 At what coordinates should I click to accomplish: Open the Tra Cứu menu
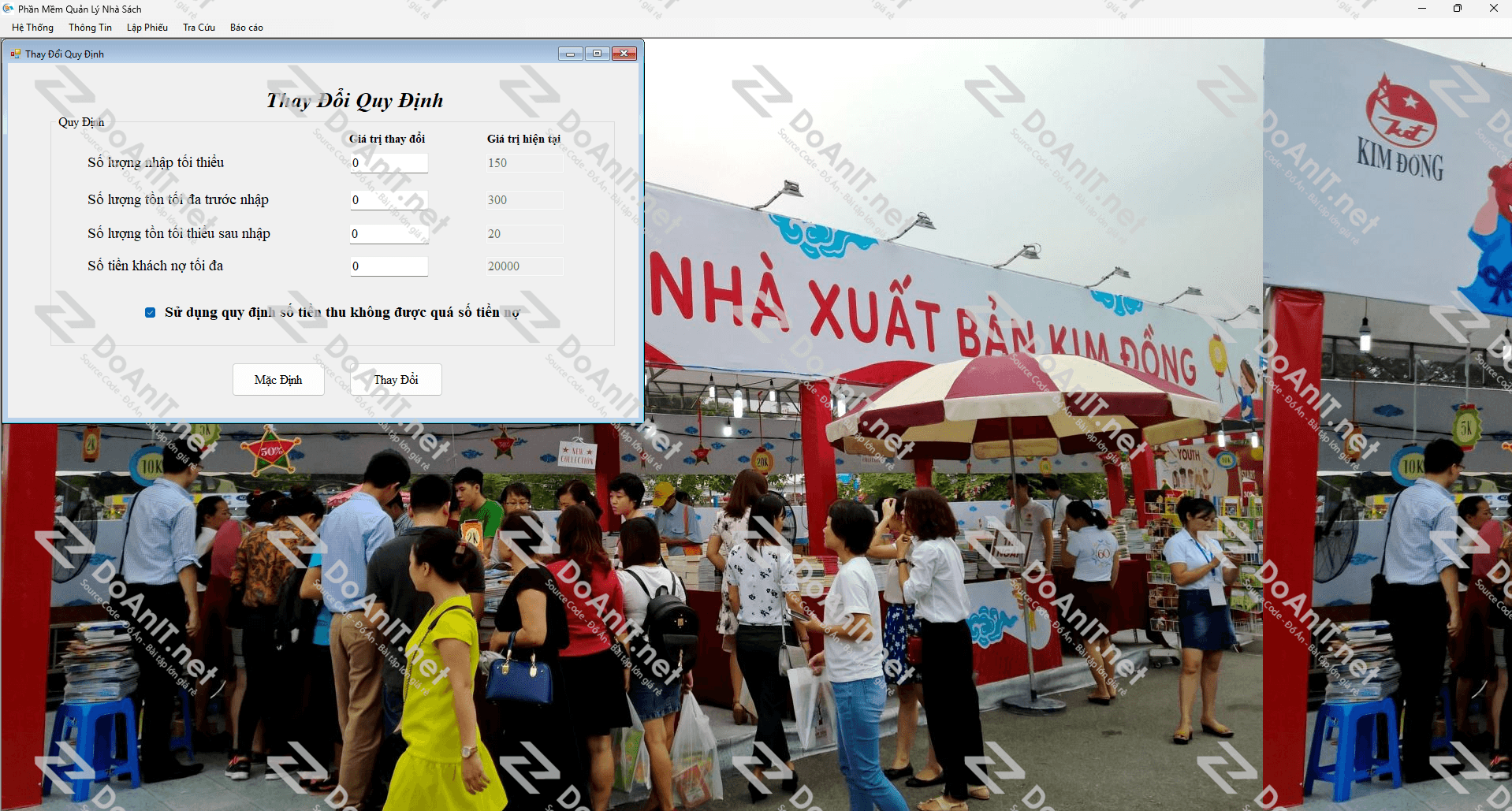pos(199,28)
